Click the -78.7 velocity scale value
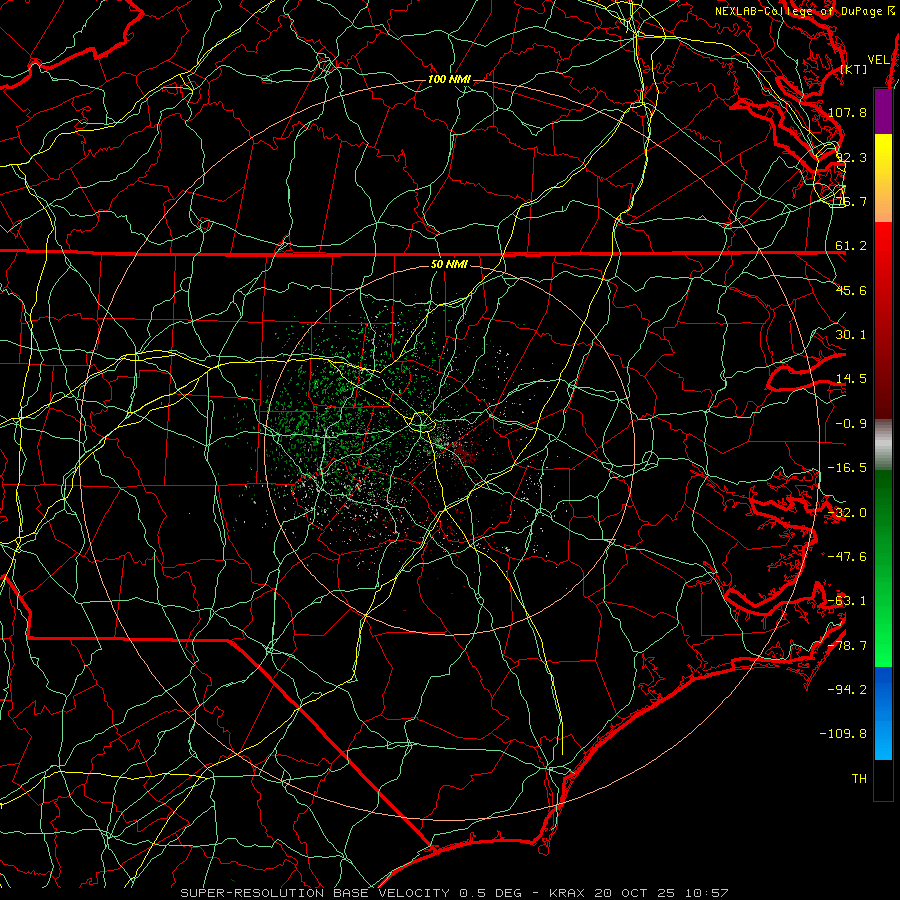The width and height of the screenshot is (900, 900). tap(847, 646)
